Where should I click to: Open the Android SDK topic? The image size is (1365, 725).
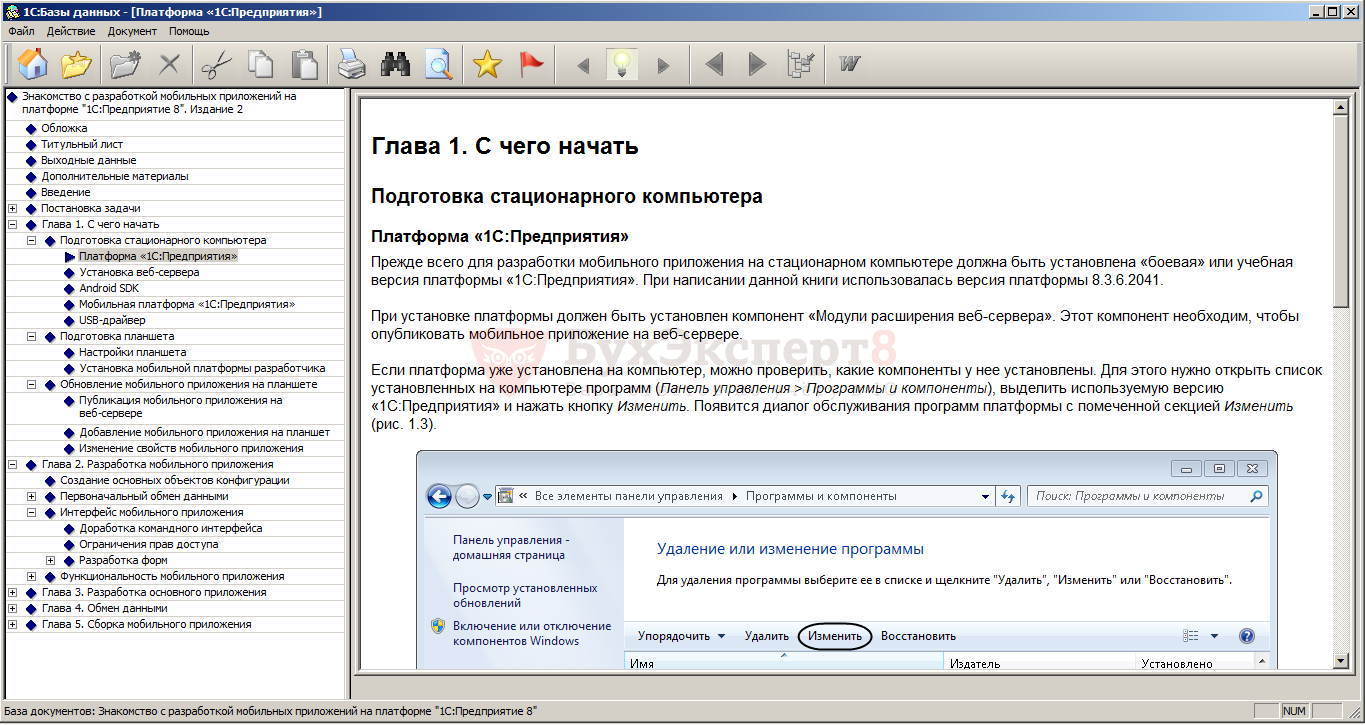pos(109,288)
